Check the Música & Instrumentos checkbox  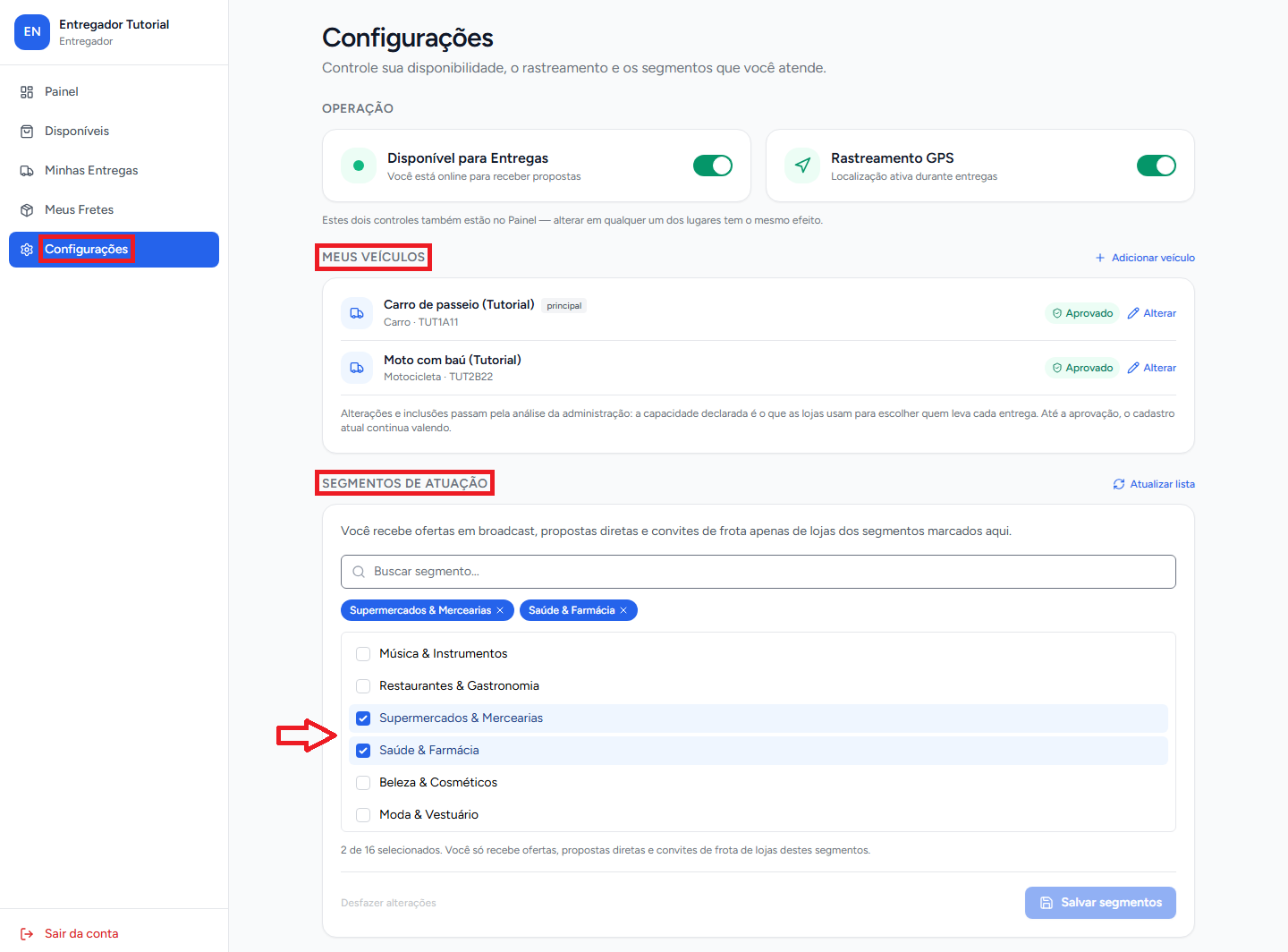363,654
